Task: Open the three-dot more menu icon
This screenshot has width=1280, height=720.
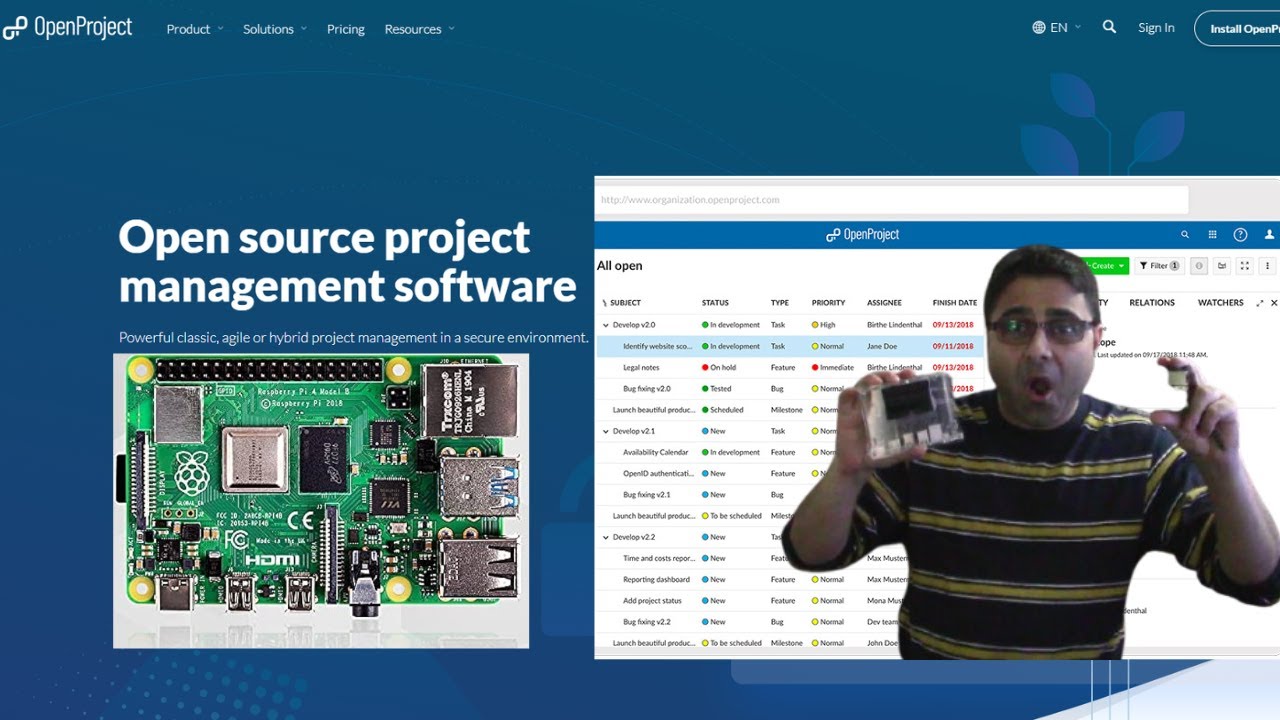Action: (x=1267, y=266)
